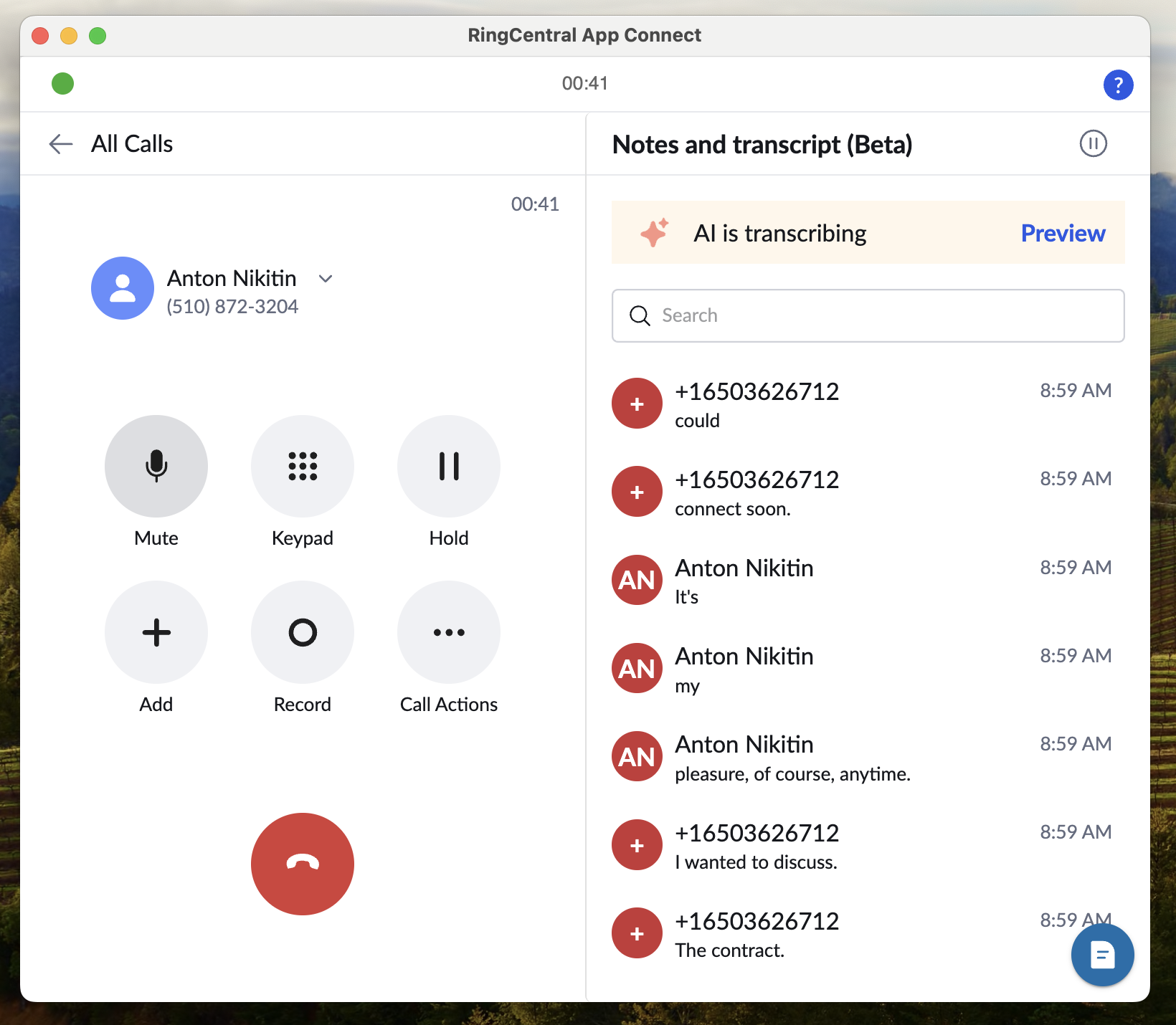Image resolution: width=1176 pixels, height=1025 pixels.
Task: Open the Keypad dial pad
Action: [x=303, y=466]
